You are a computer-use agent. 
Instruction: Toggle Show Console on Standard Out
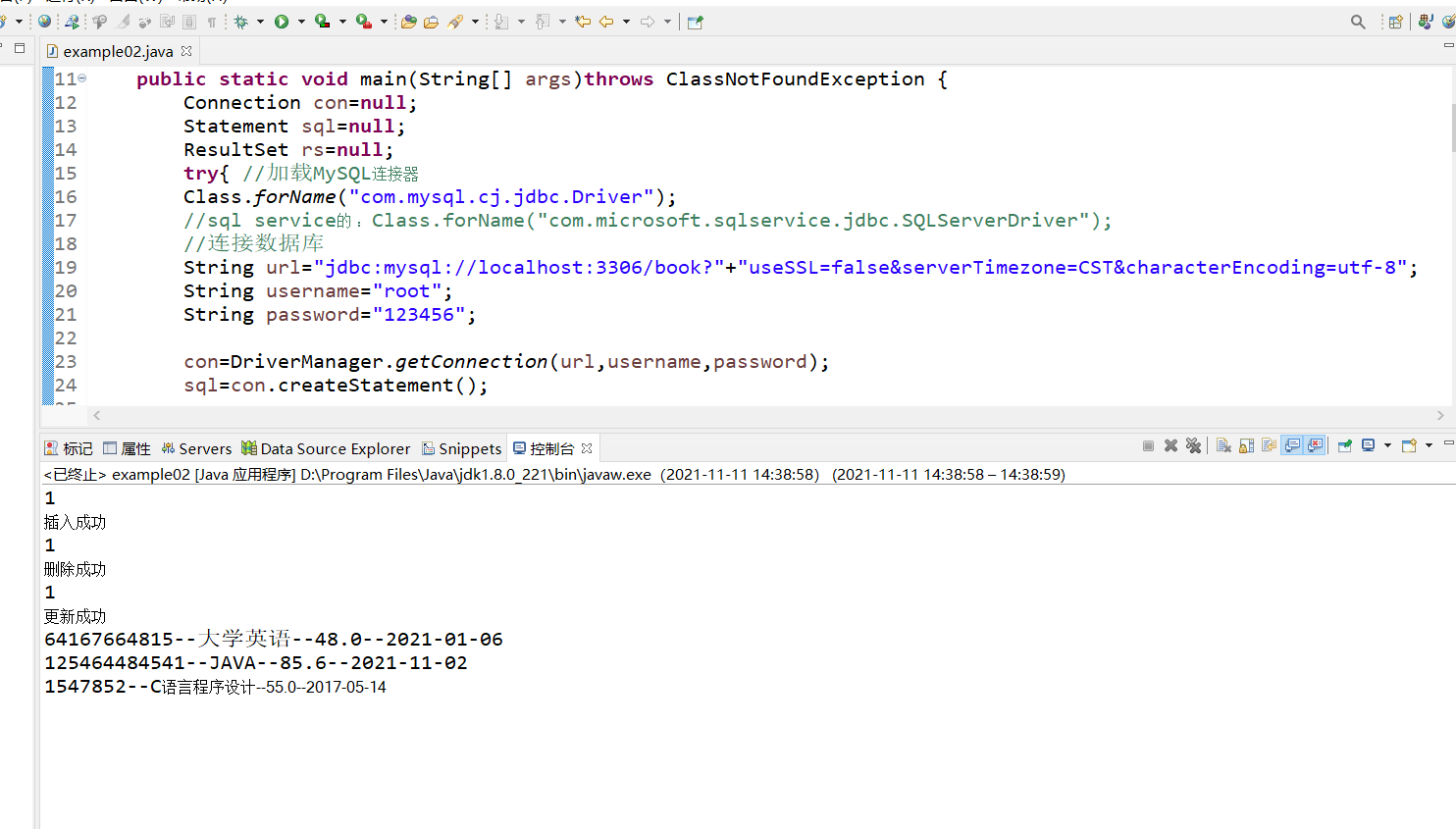[x=1292, y=446]
